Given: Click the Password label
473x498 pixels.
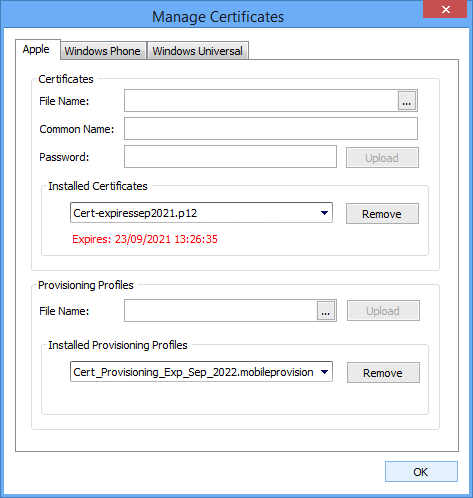Looking at the screenshot, I should [x=64, y=157].
